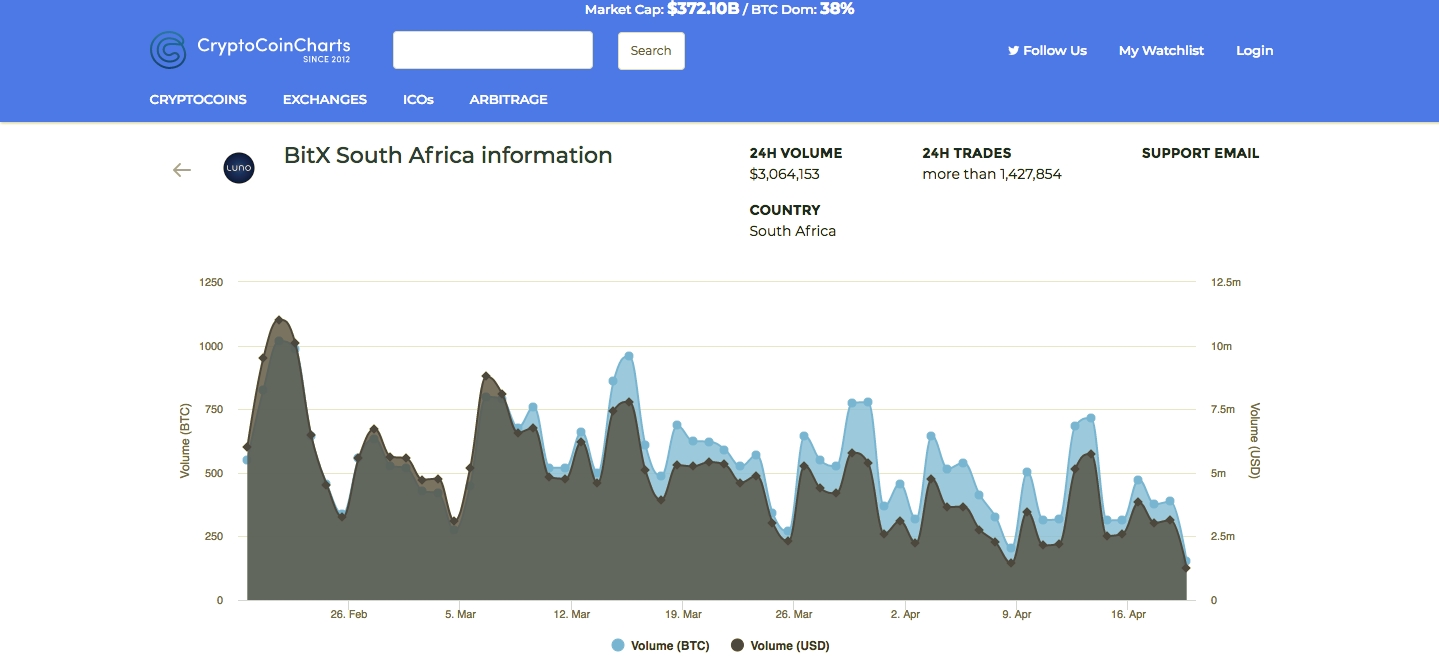Toggle the Volume (USD) legend series

[780, 646]
